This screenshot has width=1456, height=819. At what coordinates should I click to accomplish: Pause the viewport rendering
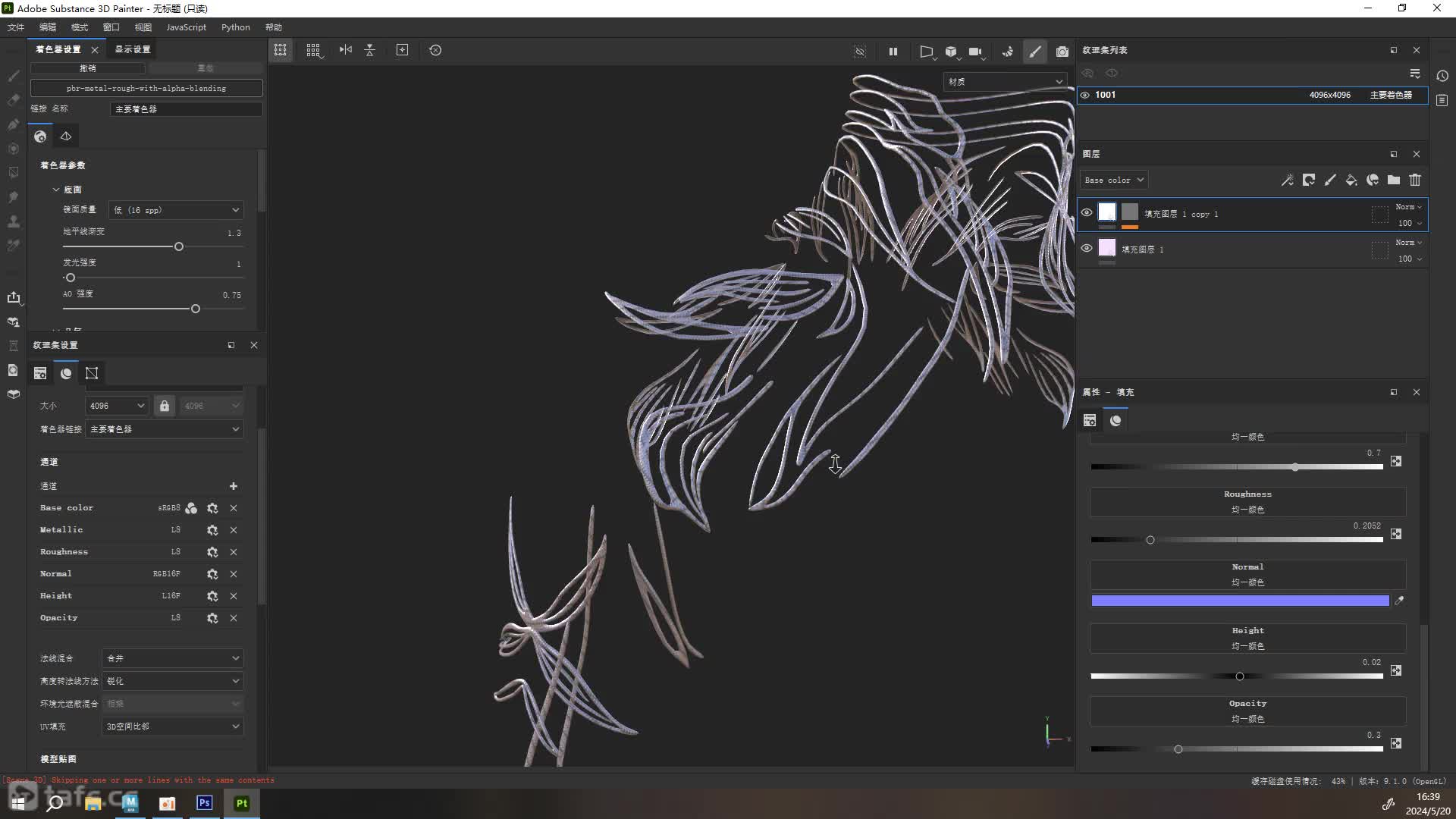pyautogui.click(x=893, y=52)
